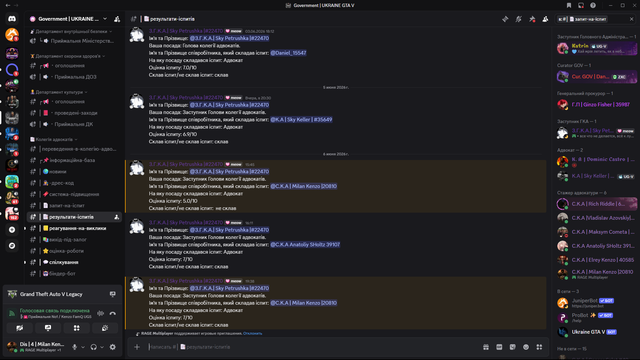
Task: Clear the search field with X
Action: coord(631,19)
